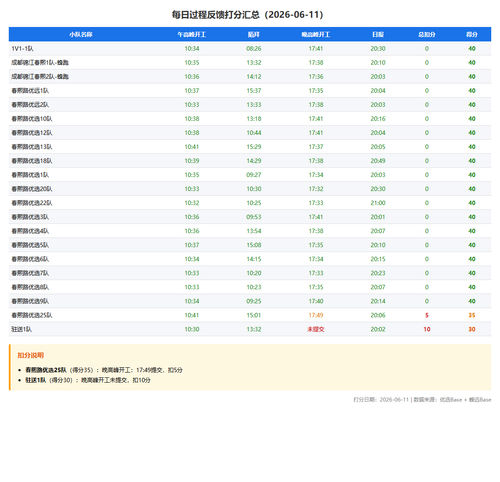
Task: Click the 午高峰开工 column header
Action: [x=192, y=34]
